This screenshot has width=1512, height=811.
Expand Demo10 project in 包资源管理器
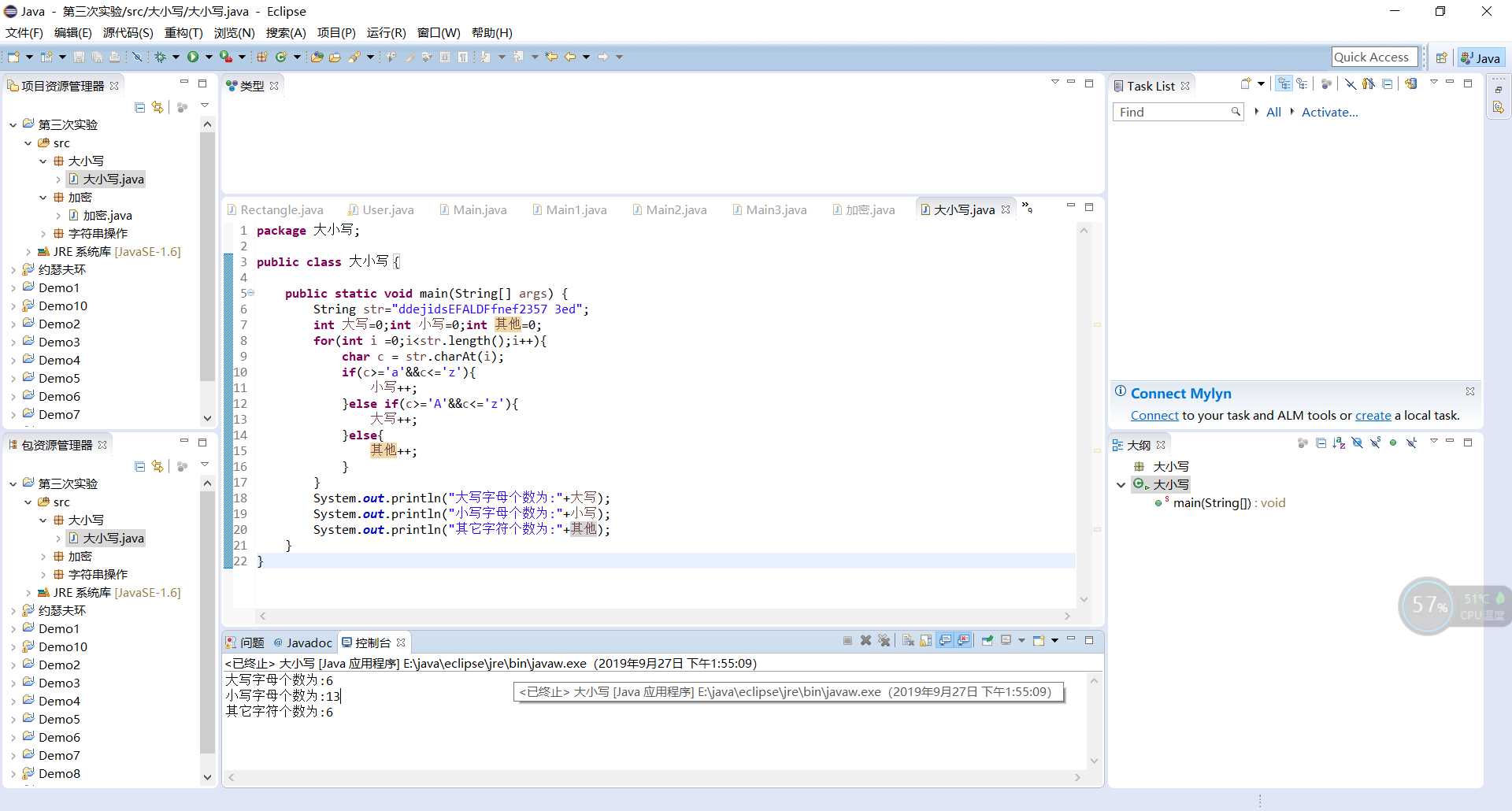13,647
